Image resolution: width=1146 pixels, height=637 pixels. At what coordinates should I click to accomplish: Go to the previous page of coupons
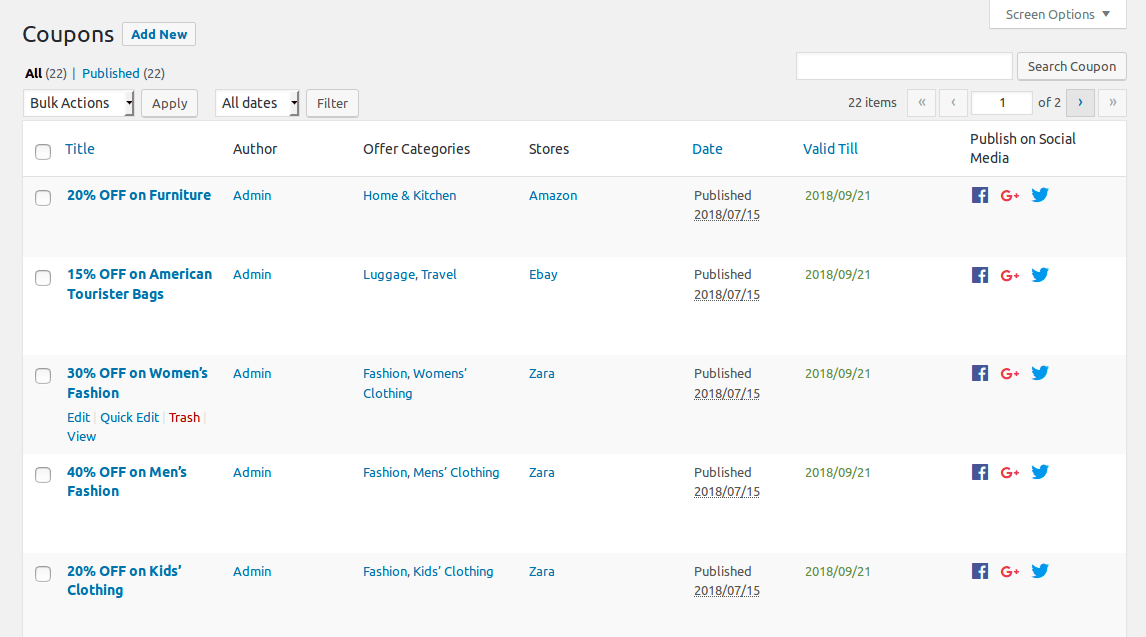[x=953, y=103]
